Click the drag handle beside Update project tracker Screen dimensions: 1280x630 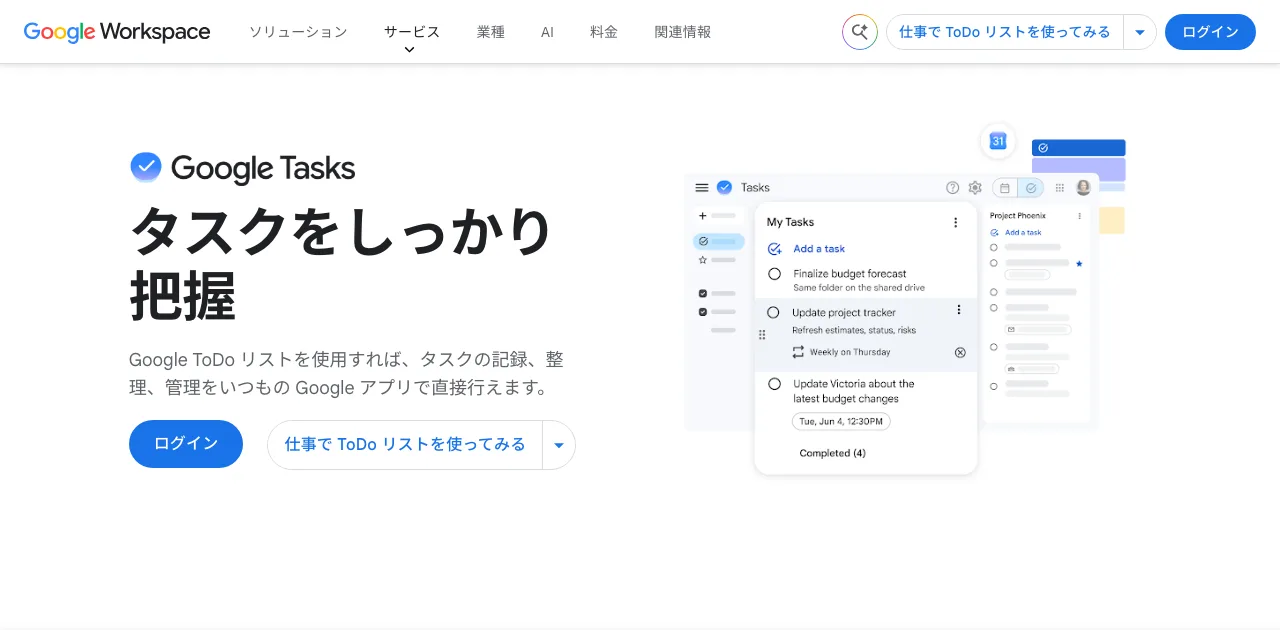pos(762,335)
